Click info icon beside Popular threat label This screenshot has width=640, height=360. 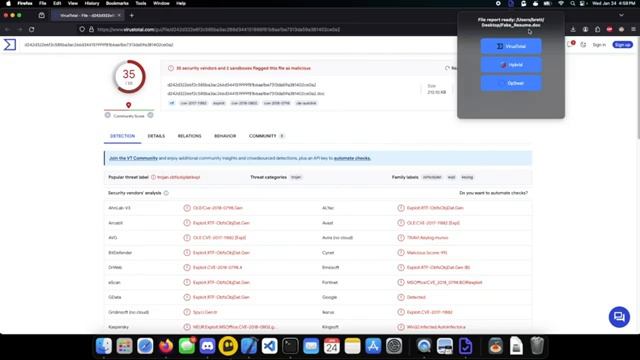[153, 177]
